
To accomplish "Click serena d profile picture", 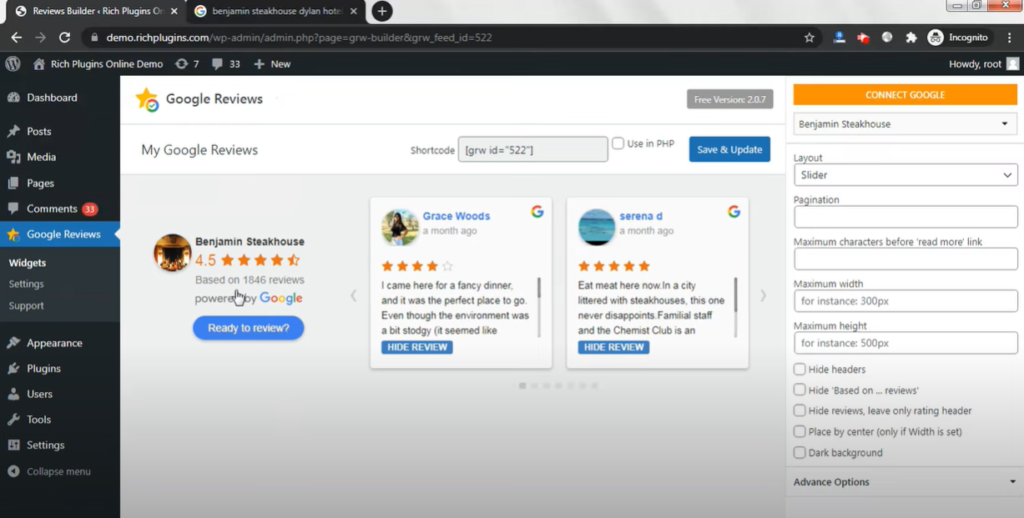I will pyautogui.click(x=596, y=227).
